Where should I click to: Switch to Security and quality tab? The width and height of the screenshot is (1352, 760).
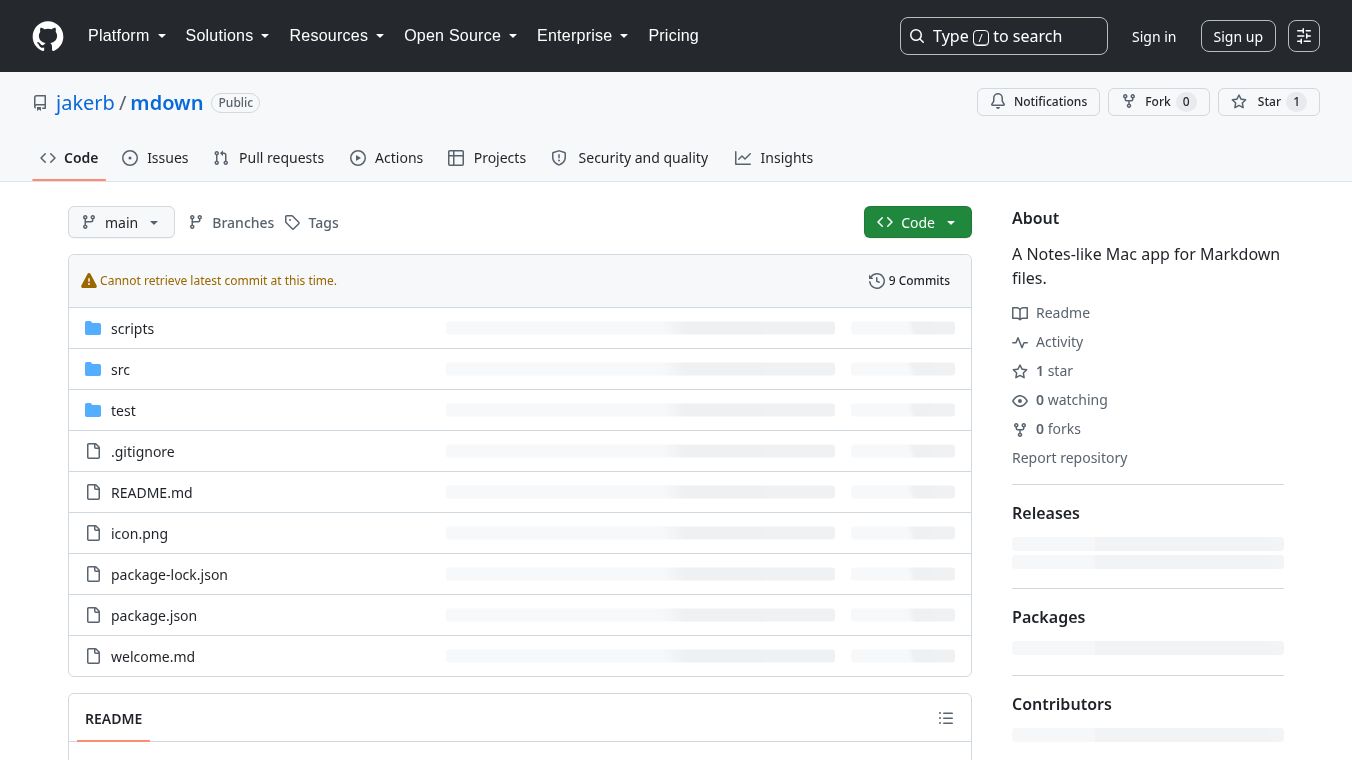coord(630,158)
